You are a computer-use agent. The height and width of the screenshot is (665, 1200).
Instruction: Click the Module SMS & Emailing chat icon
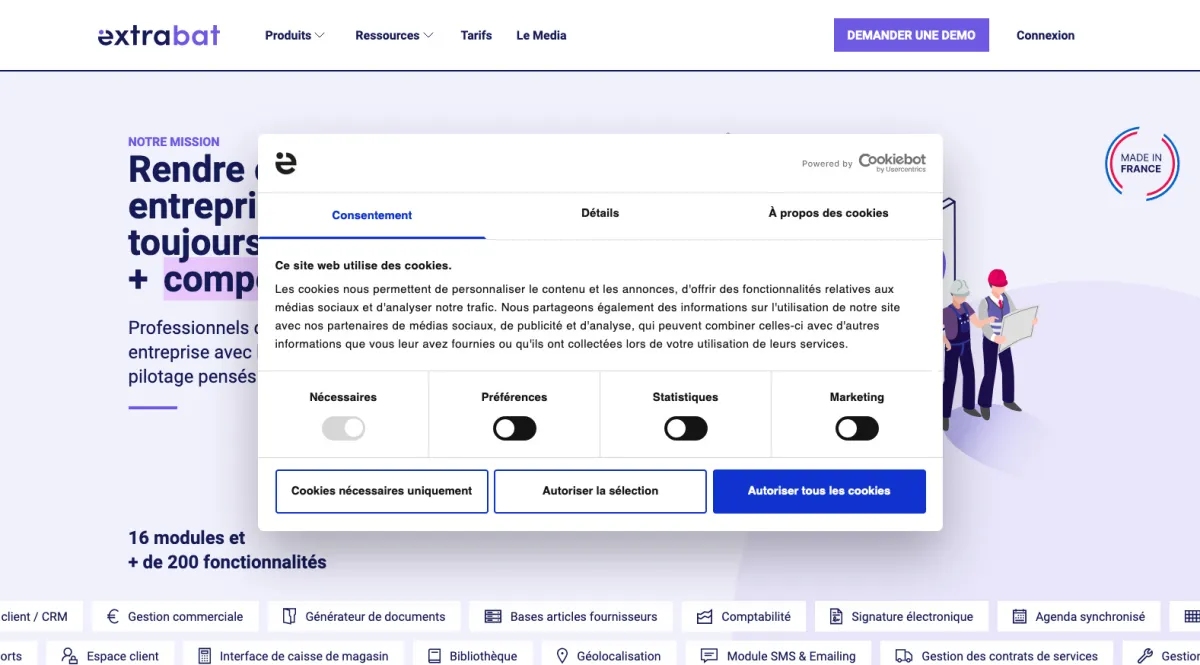tap(710, 656)
